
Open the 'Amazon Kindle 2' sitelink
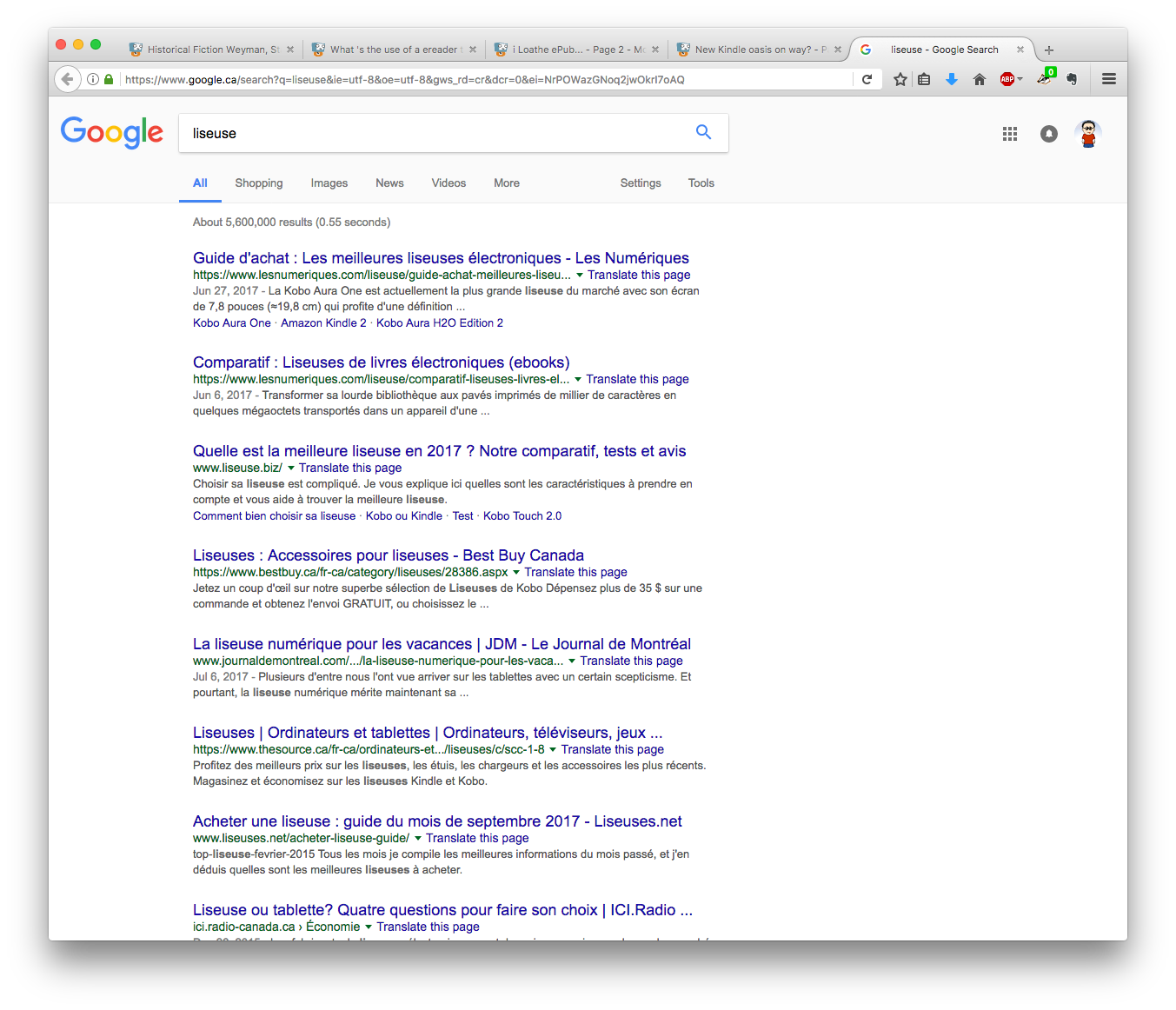pyautogui.click(x=323, y=323)
